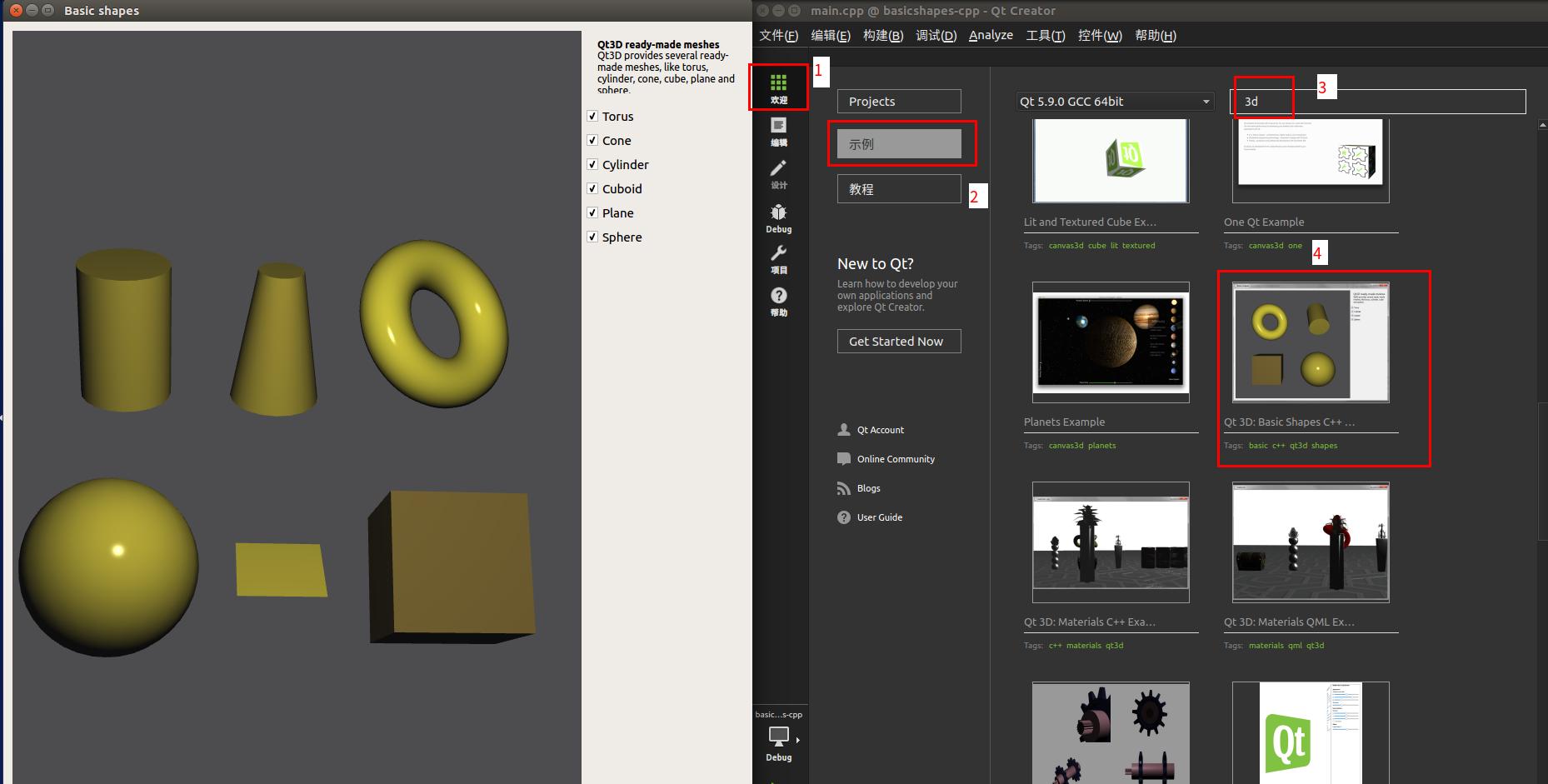Click the textured tag under Lit Cube example
This screenshot has width=1548, height=784.
click(x=1138, y=246)
